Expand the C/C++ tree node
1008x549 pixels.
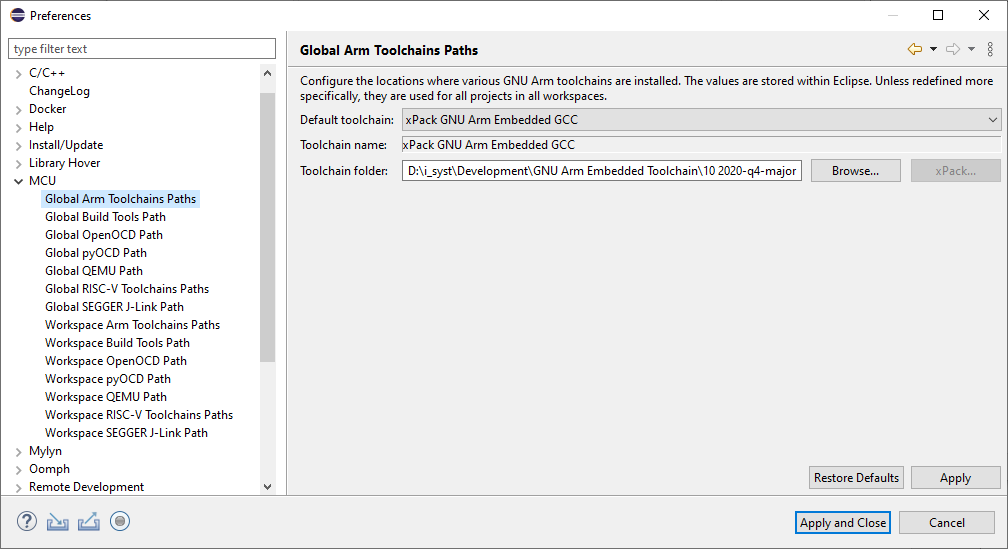(x=19, y=73)
